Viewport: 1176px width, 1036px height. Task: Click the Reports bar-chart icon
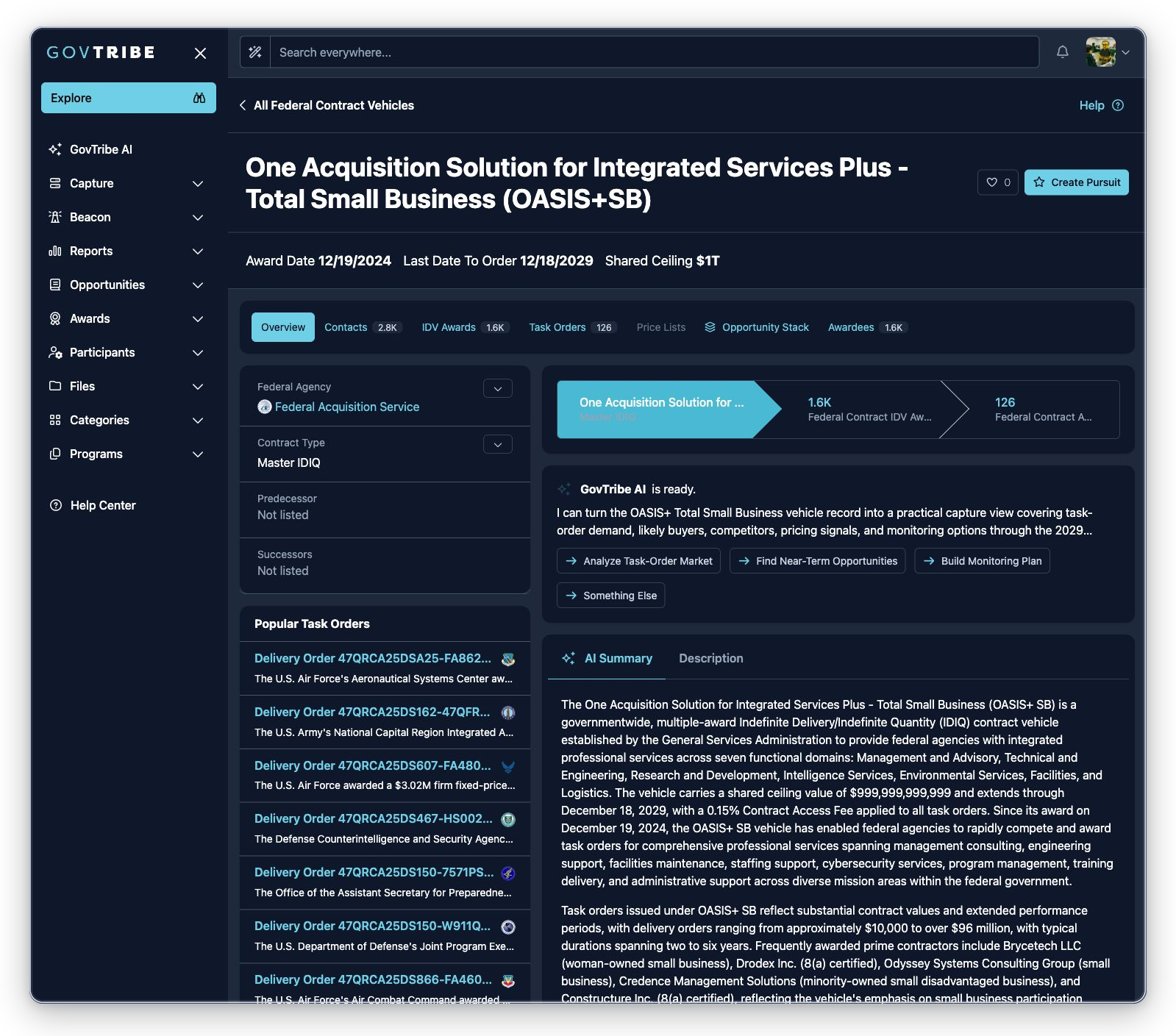pyautogui.click(x=55, y=251)
